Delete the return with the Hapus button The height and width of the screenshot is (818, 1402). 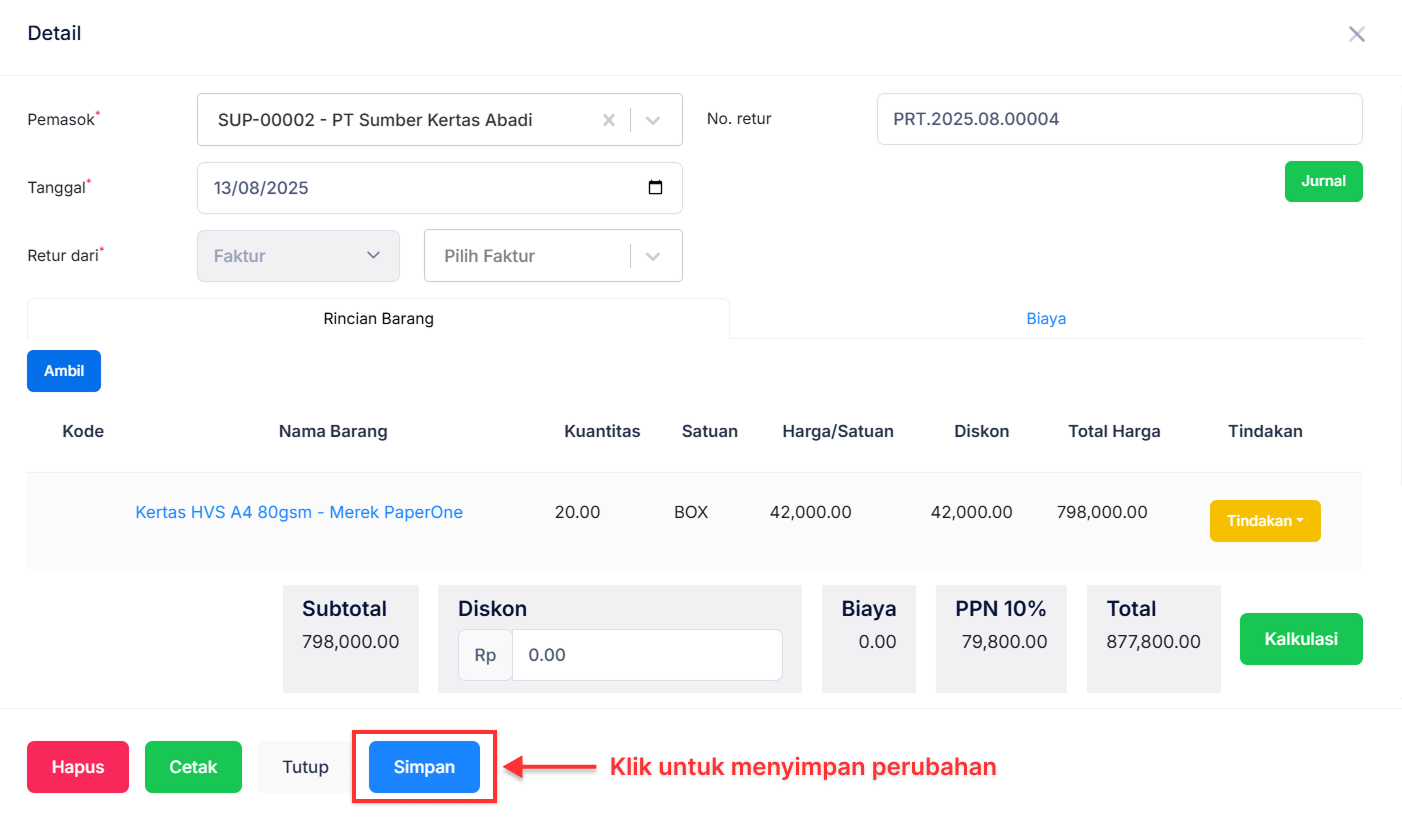pyautogui.click(x=77, y=766)
